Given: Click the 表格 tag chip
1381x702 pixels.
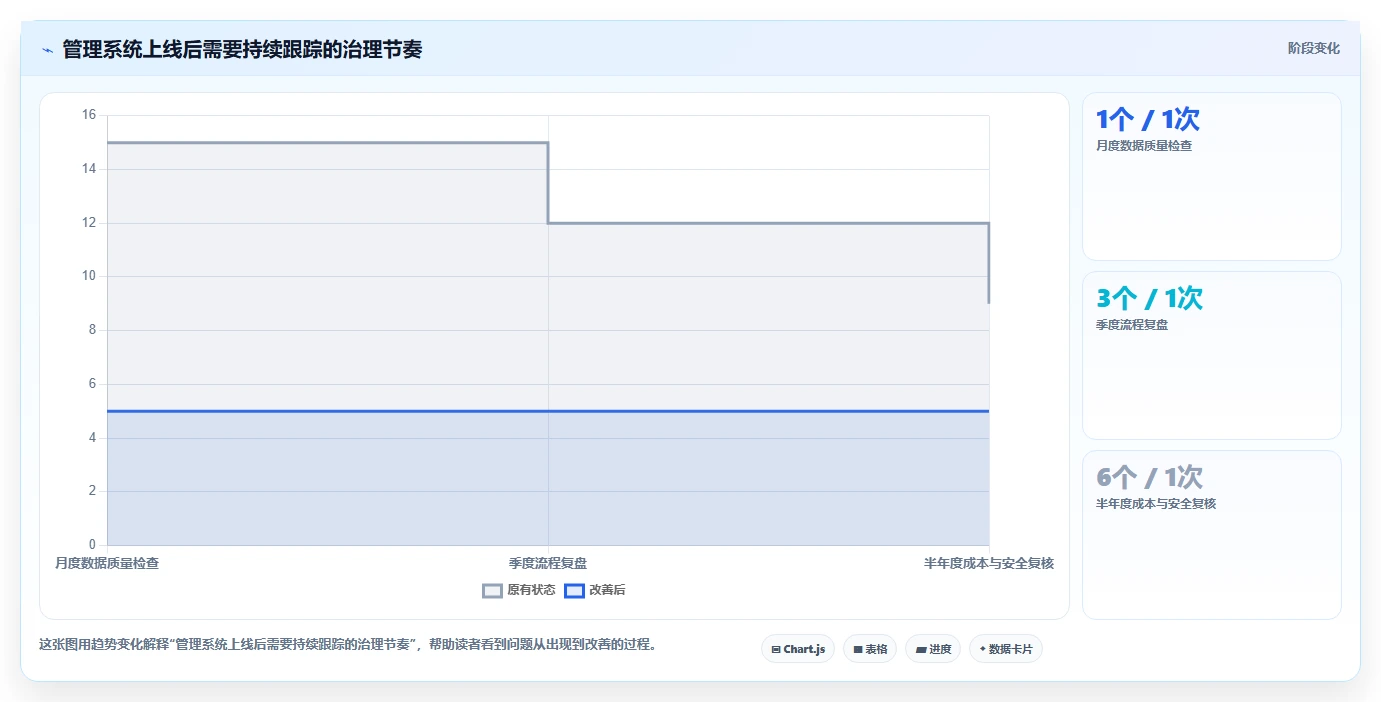Looking at the screenshot, I should 870,649.
